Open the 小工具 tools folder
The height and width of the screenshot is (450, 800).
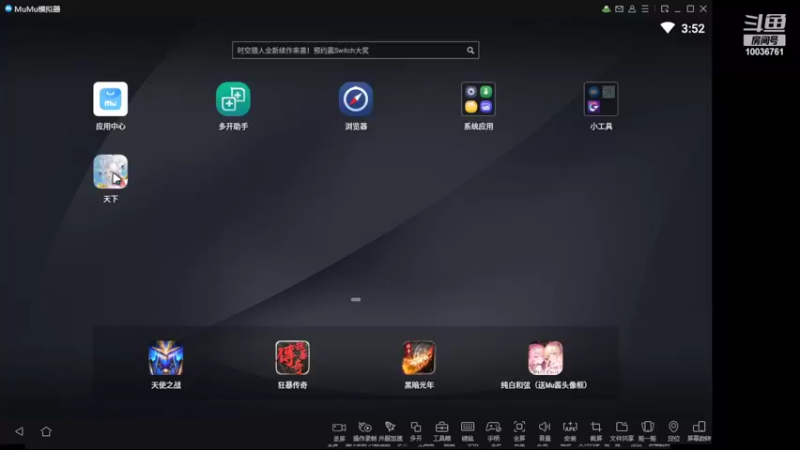(x=601, y=99)
